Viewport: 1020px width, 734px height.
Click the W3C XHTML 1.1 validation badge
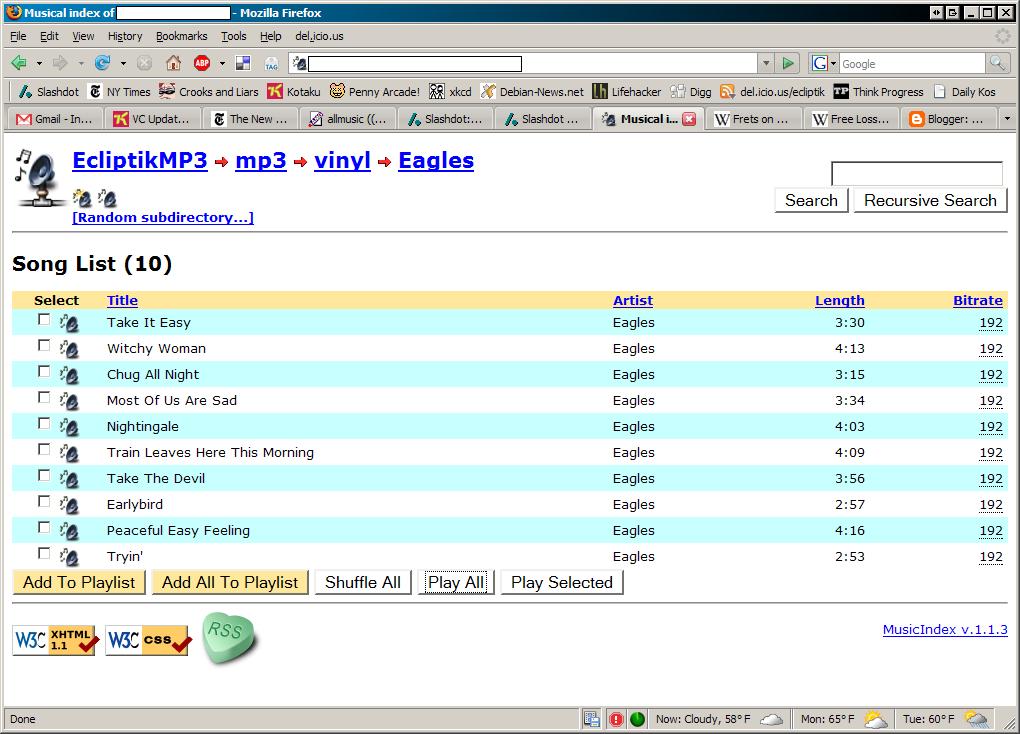click(55, 640)
